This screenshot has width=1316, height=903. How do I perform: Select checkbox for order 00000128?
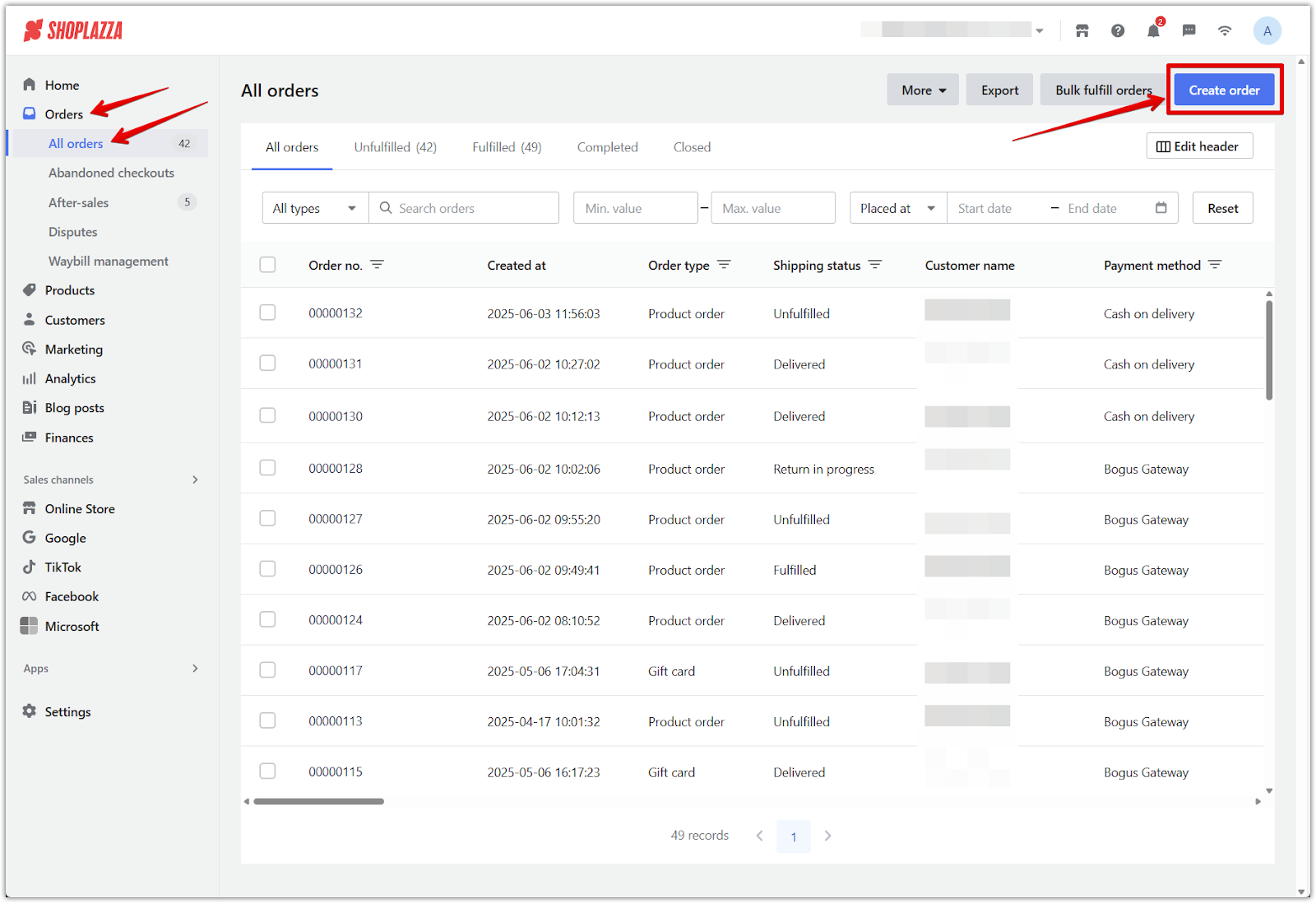267,468
